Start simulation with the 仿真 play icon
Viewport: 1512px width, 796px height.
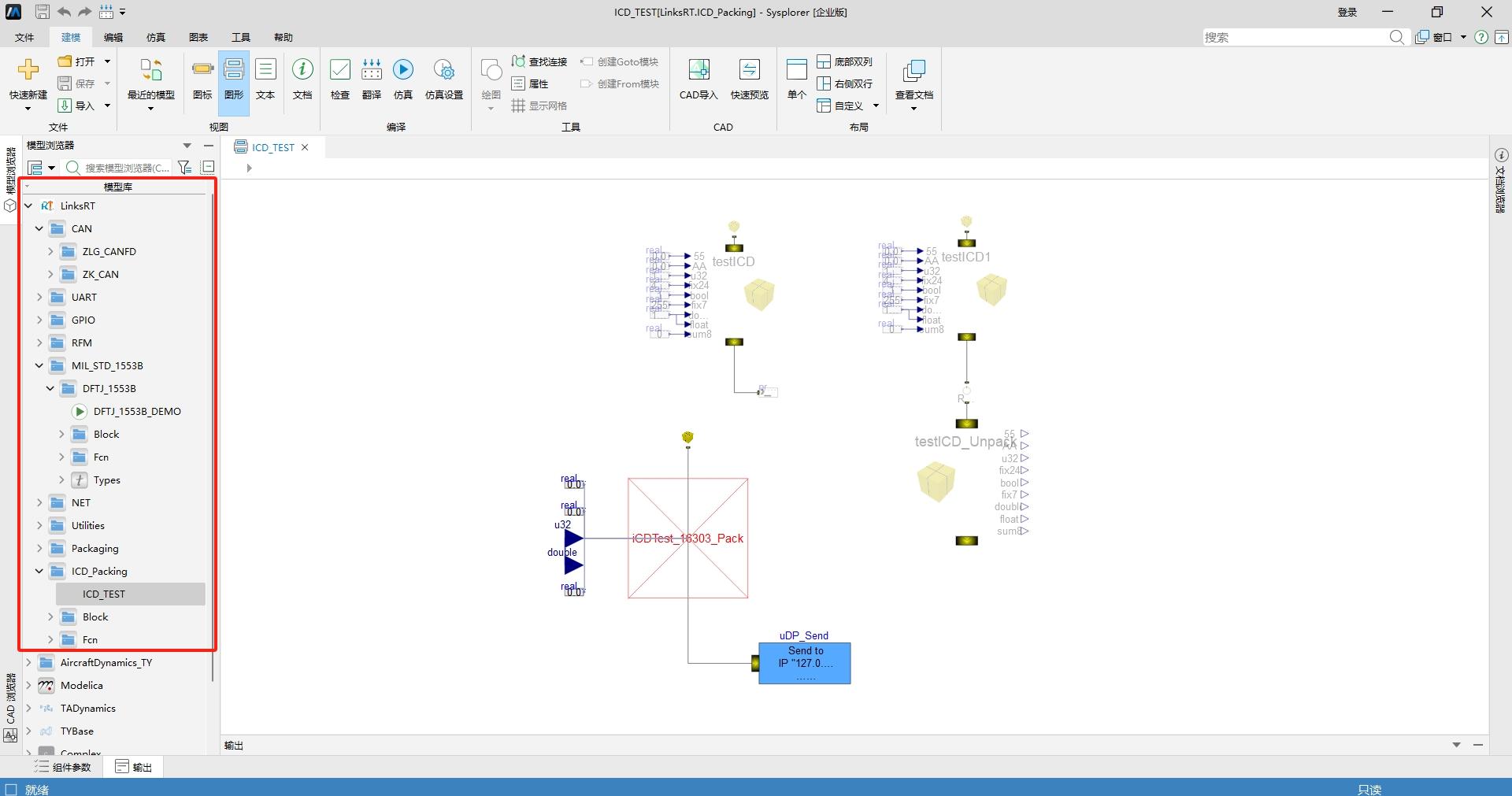[x=403, y=79]
